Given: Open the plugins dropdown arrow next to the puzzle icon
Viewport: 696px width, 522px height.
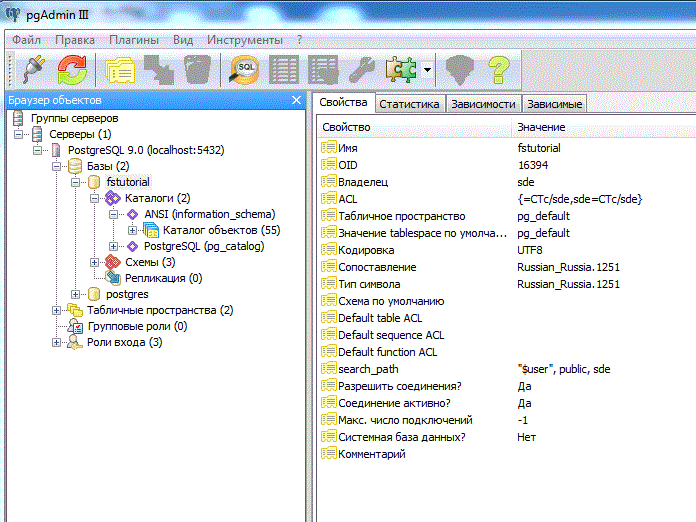Looking at the screenshot, I should [427, 70].
